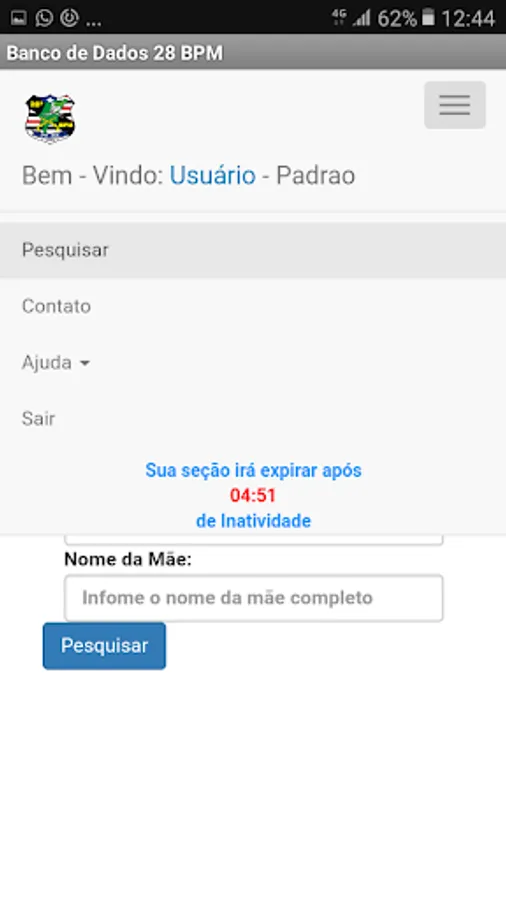Click the partially hidden field above Nome da Mãe

[254, 540]
